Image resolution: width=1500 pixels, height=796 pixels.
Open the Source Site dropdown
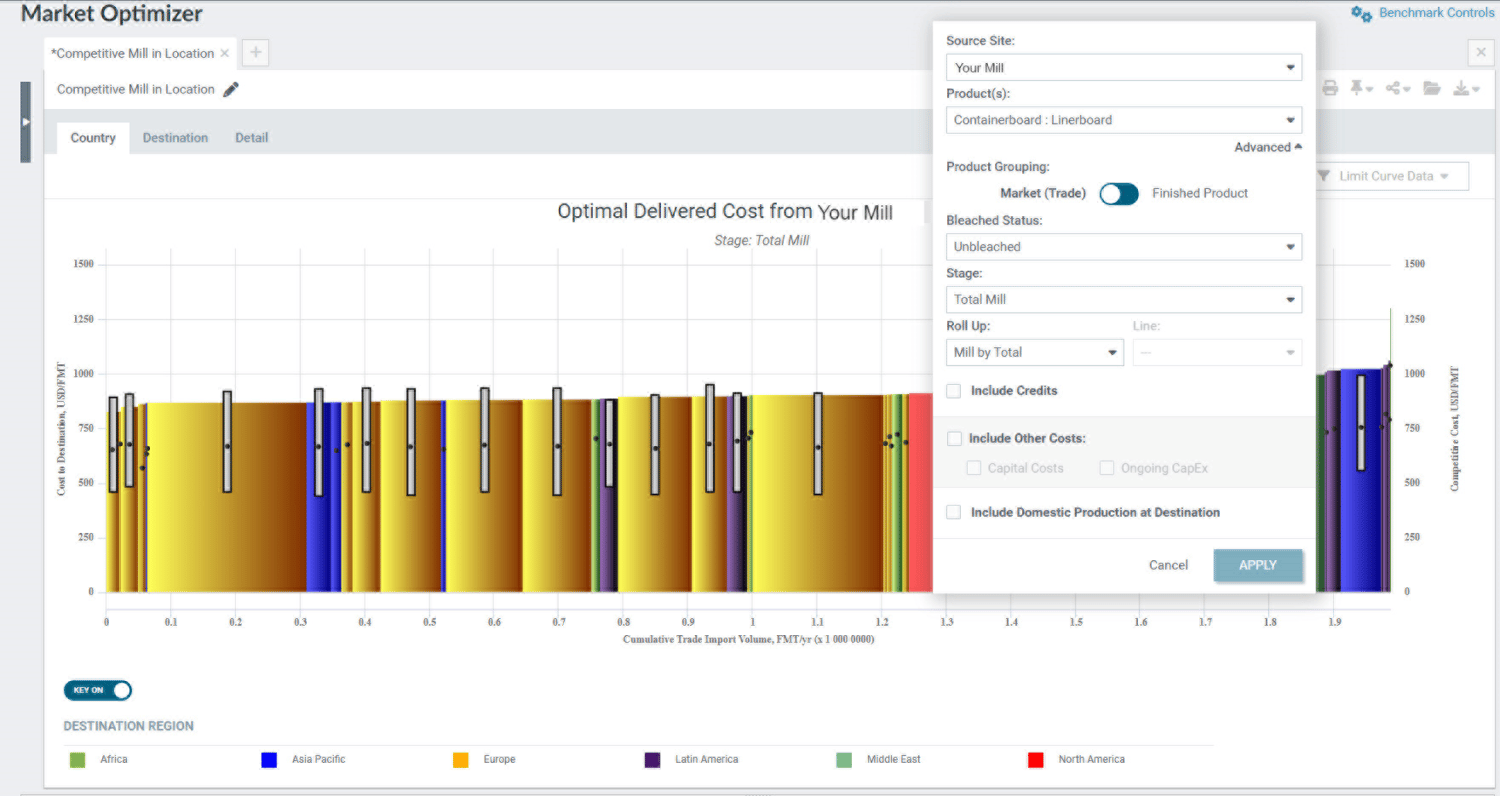1124,67
